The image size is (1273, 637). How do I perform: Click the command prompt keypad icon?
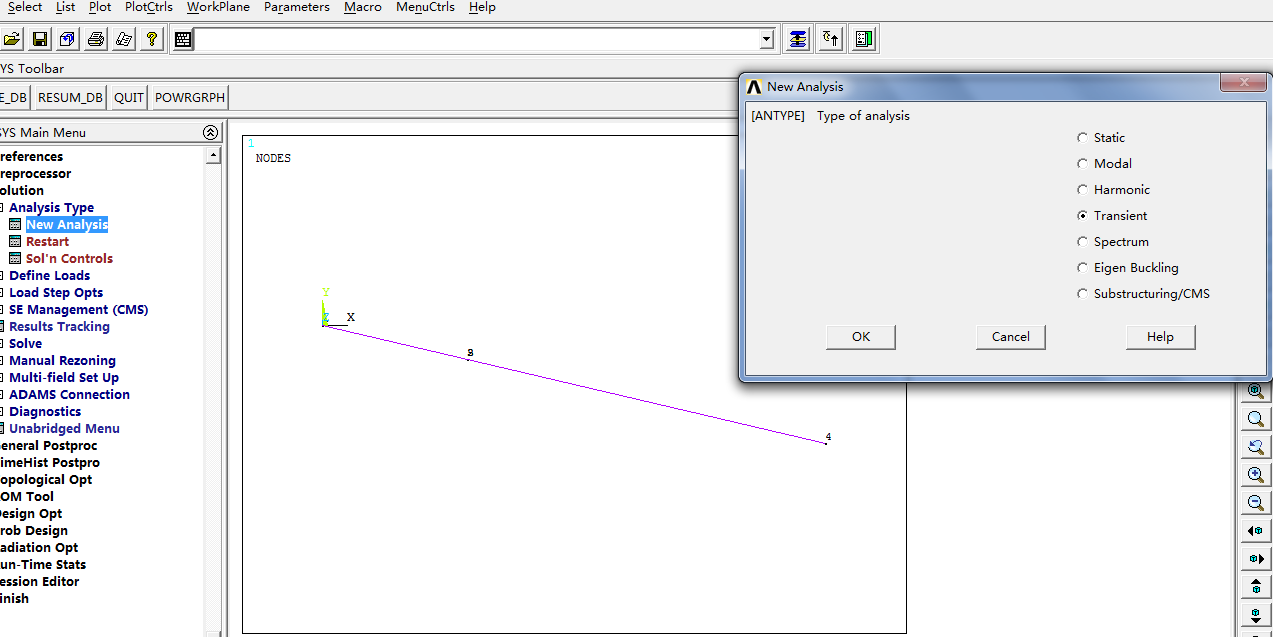(x=183, y=39)
